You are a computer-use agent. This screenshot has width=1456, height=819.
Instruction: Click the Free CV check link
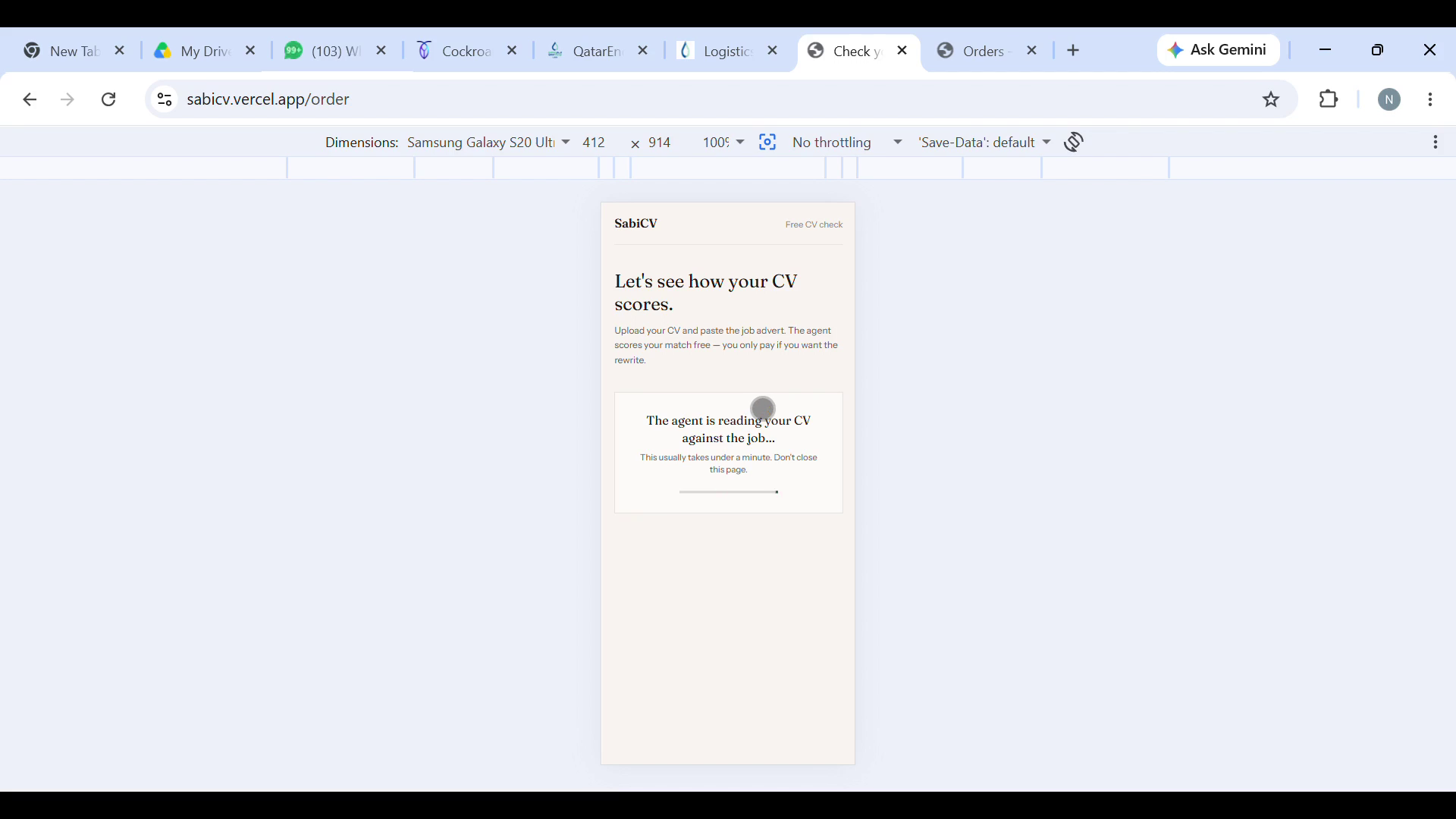(814, 224)
